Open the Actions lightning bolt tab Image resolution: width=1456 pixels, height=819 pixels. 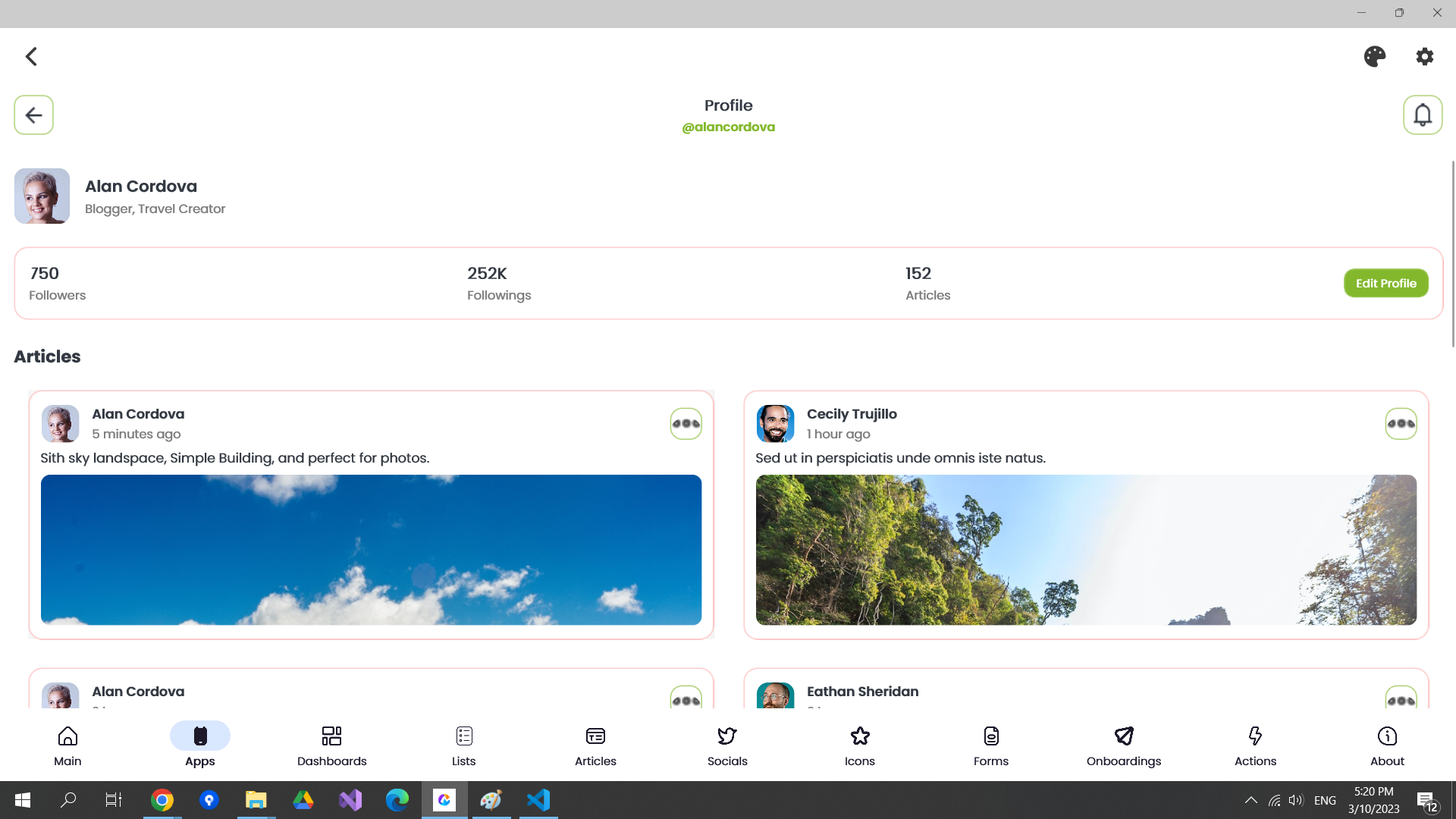(1255, 746)
